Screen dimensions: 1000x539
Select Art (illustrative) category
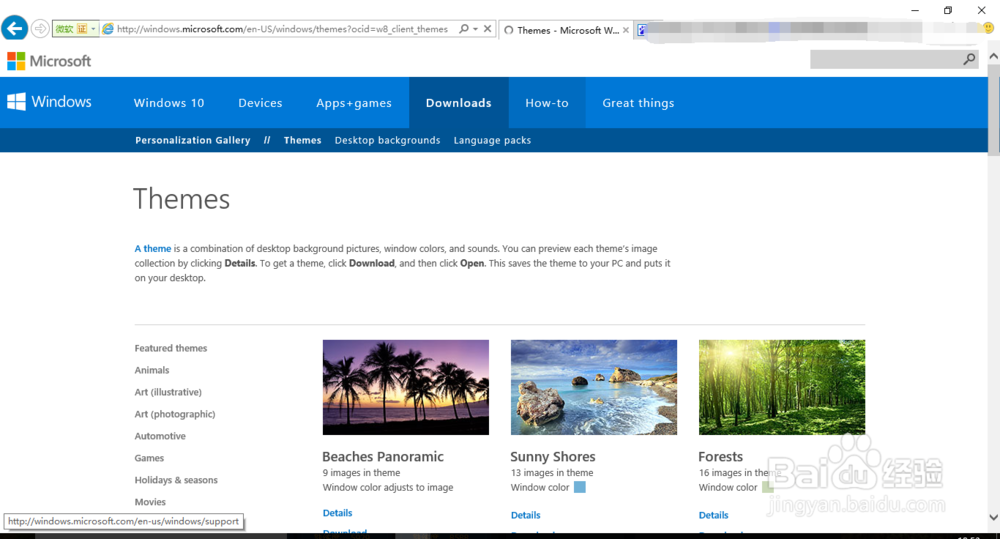(x=168, y=392)
